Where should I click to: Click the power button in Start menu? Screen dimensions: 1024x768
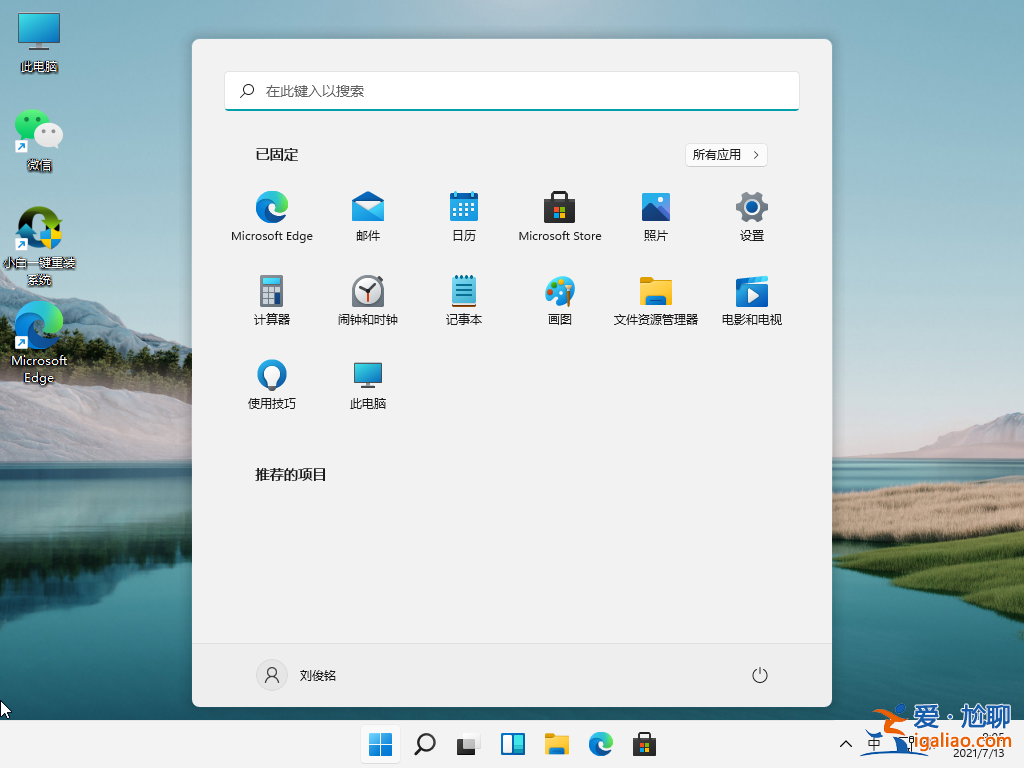click(x=759, y=675)
